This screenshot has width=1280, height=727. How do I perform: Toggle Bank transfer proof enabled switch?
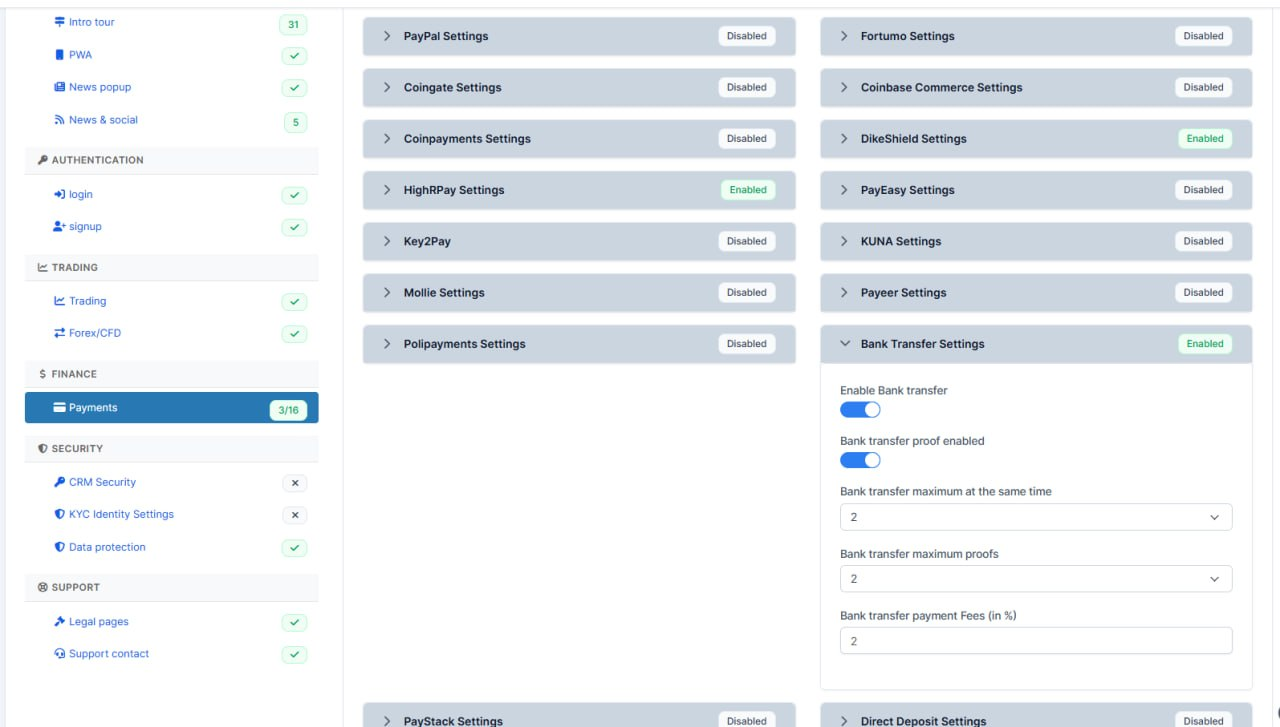[860, 460]
